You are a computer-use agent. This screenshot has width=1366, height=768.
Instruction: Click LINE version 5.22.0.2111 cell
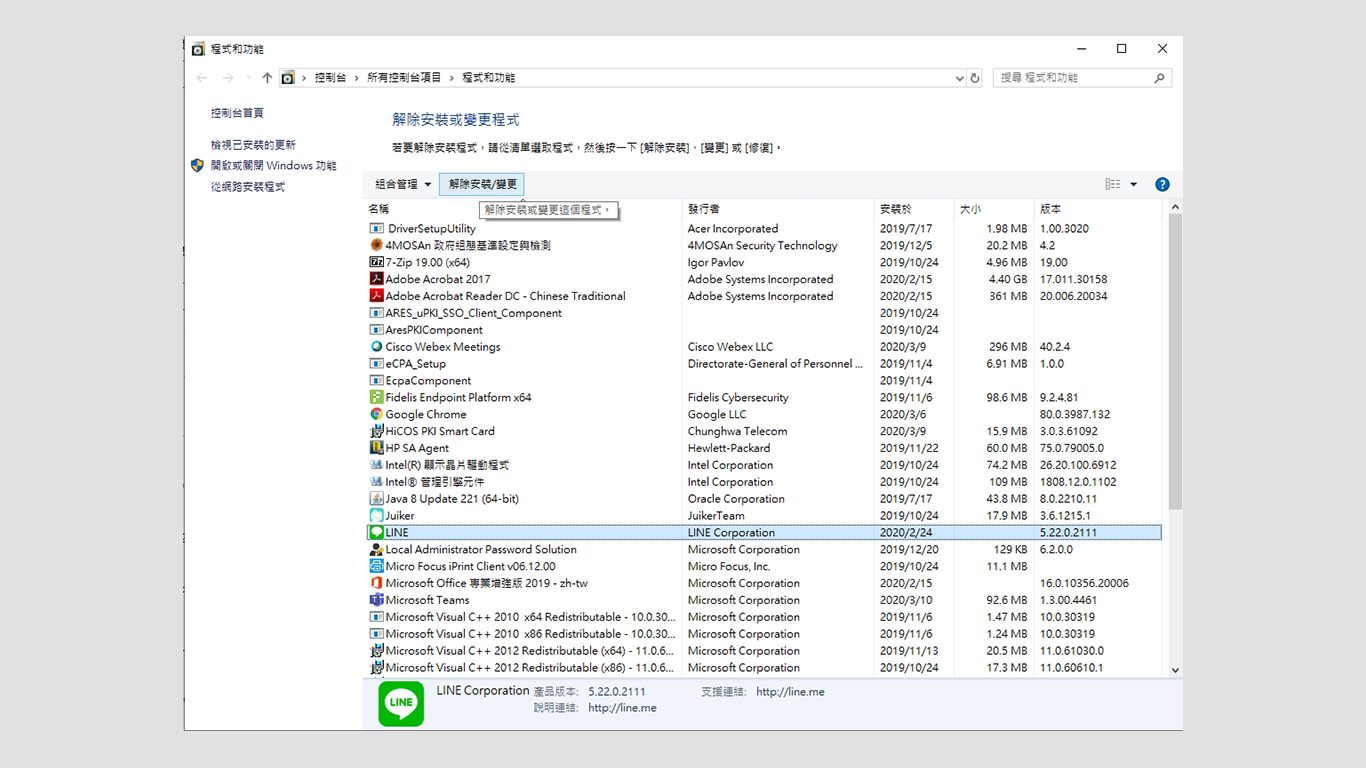(x=1068, y=533)
